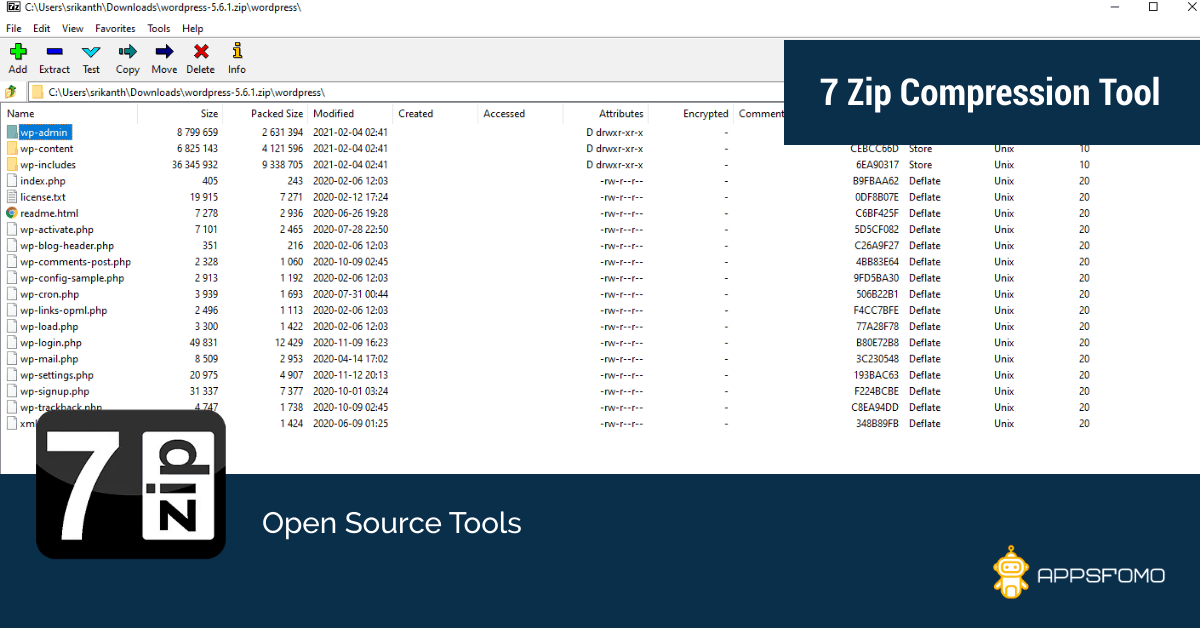Click the Copy toolbar icon

coord(127,58)
